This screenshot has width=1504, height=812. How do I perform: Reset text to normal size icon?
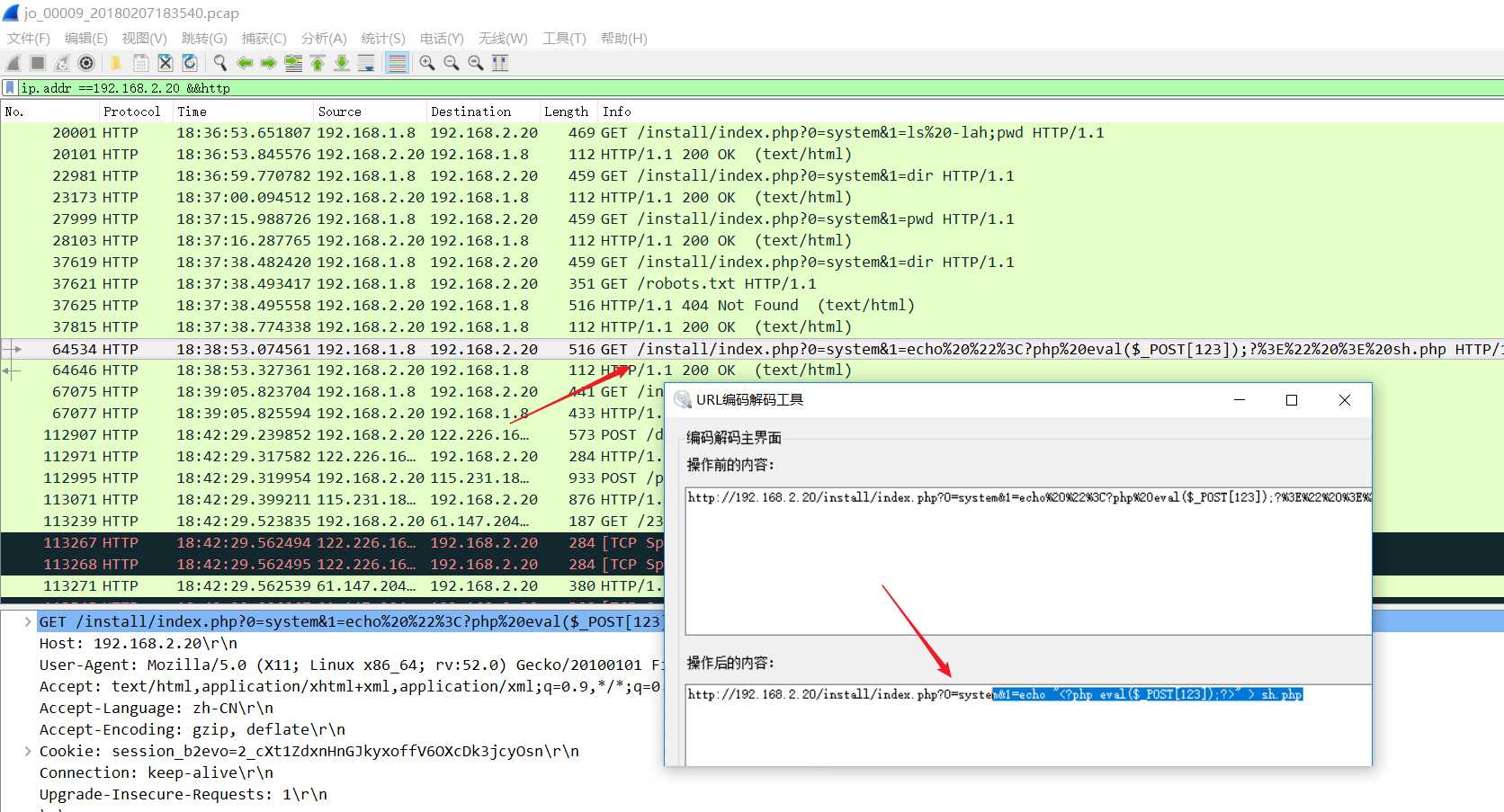[476, 63]
